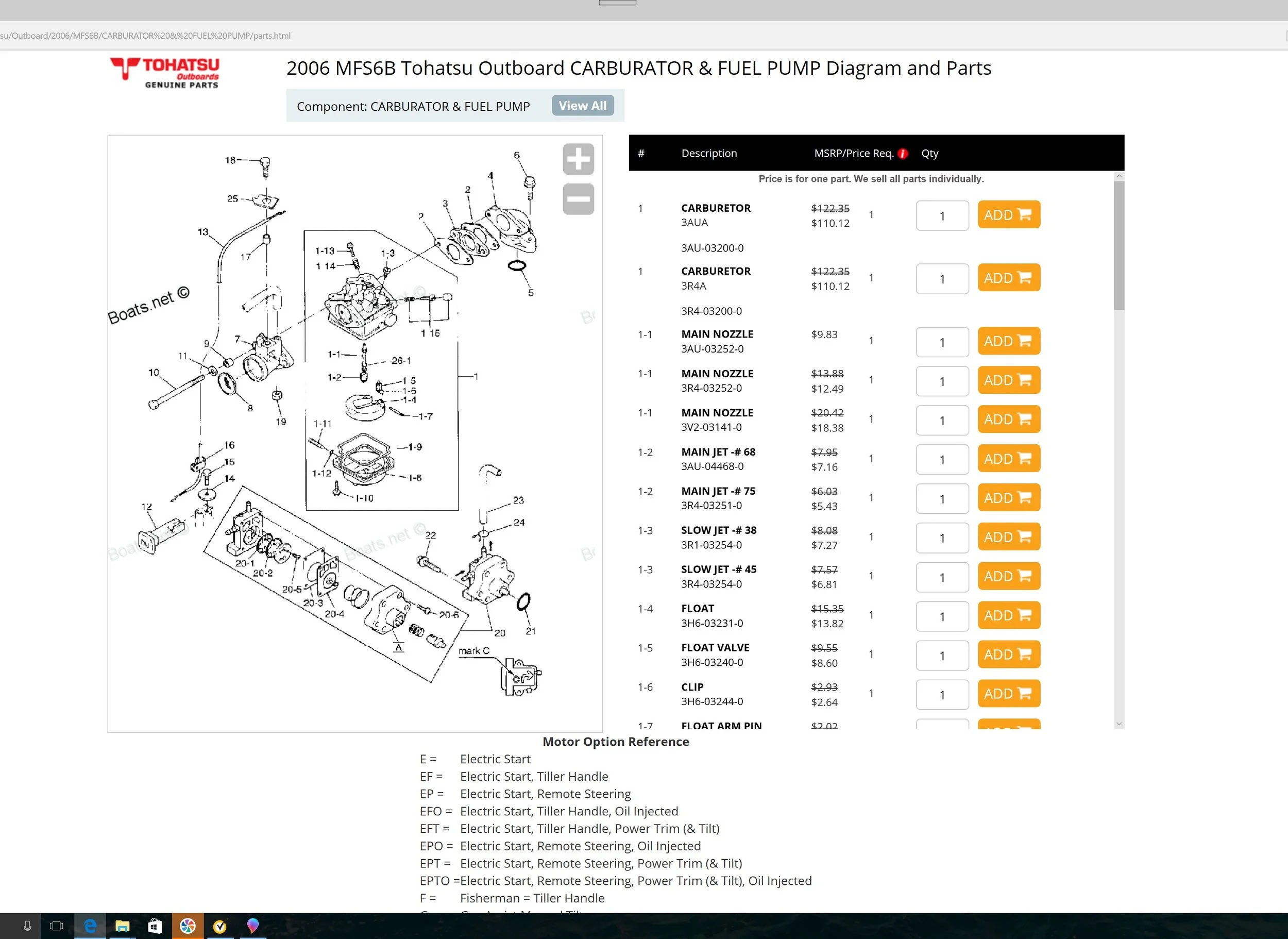The width and height of the screenshot is (1288, 939).
Task: Add FLOAT 3H6-03231-0 to cart
Action: [x=1008, y=615]
